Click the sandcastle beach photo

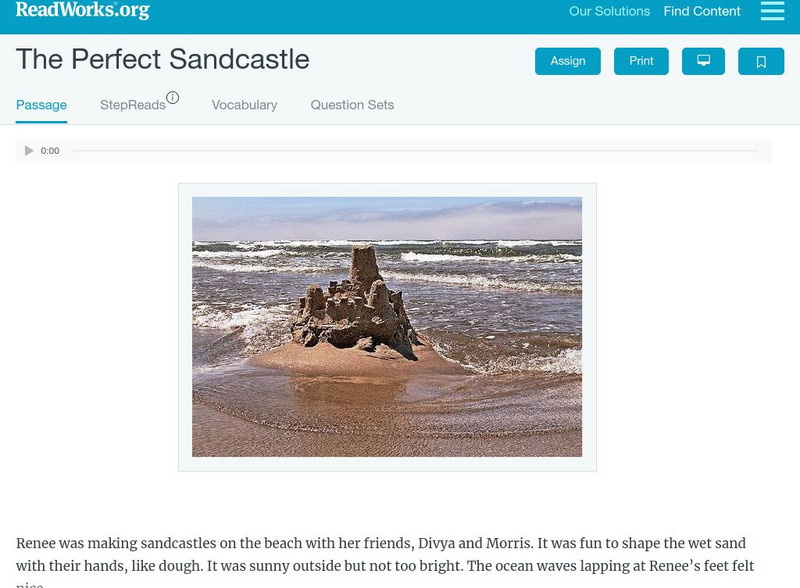click(x=388, y=329)
